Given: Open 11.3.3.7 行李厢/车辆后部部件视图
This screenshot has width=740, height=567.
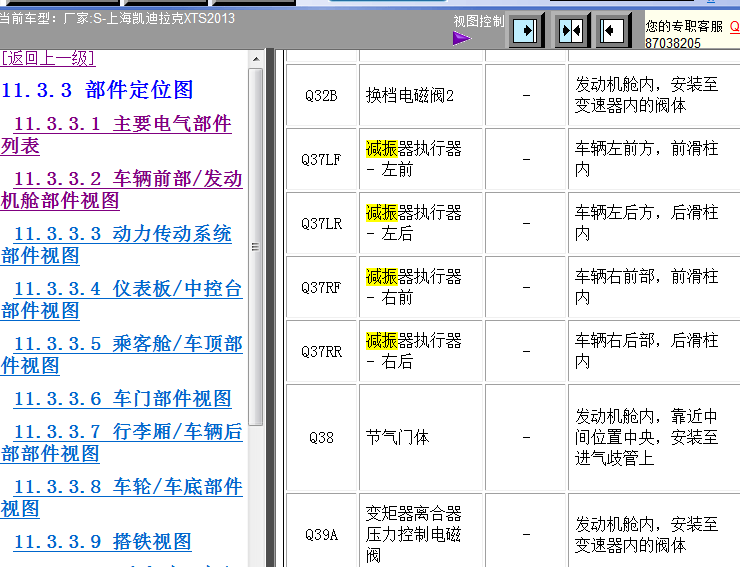Looking at the screenshot, I should click(x=121, y=442).
